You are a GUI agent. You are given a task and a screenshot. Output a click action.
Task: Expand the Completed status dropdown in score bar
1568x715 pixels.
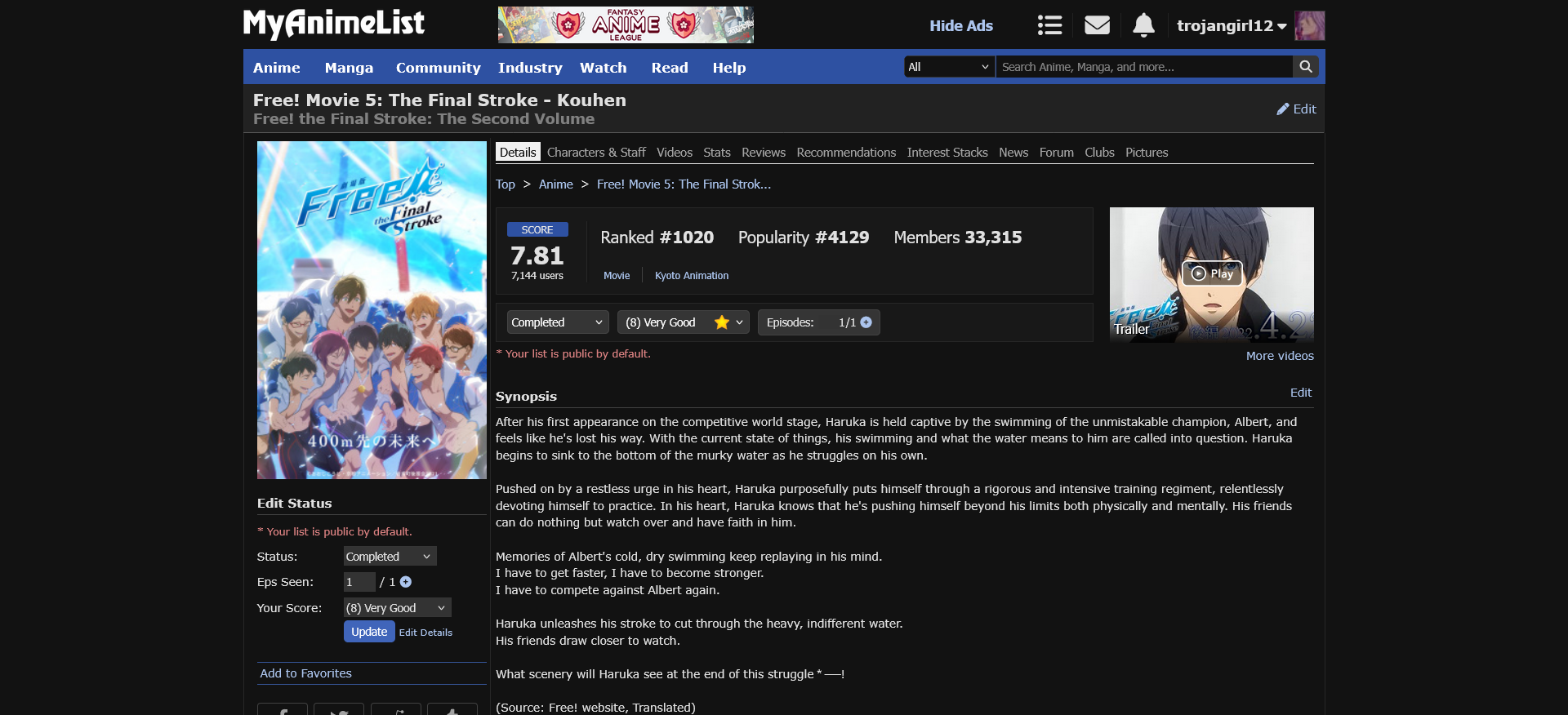click(557, 322)
